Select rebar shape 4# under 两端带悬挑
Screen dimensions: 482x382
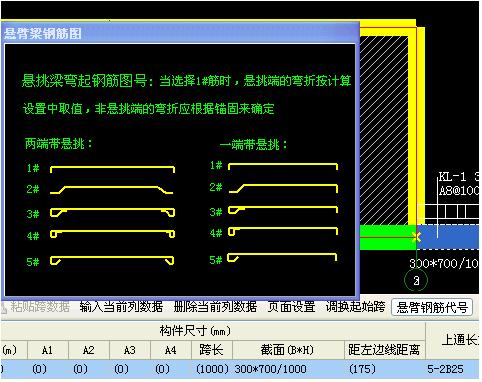pos(112,234)
